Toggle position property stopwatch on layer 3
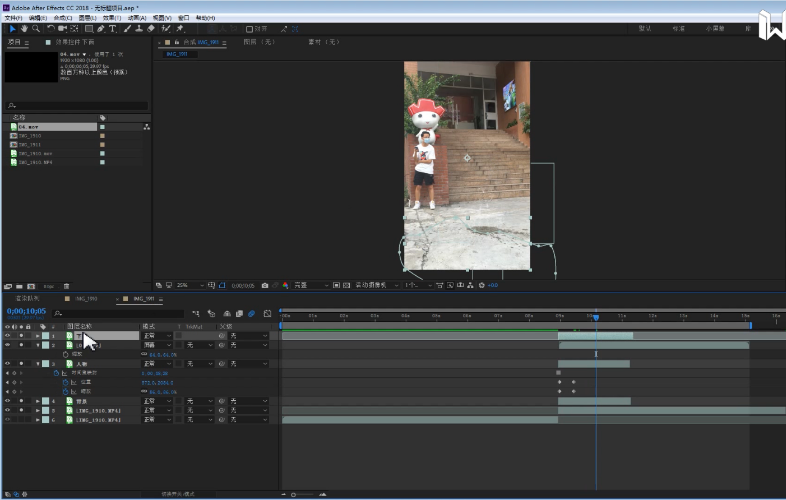Image resolution: width=786 pixels, height=500 pixels. (x=65, y=382)
